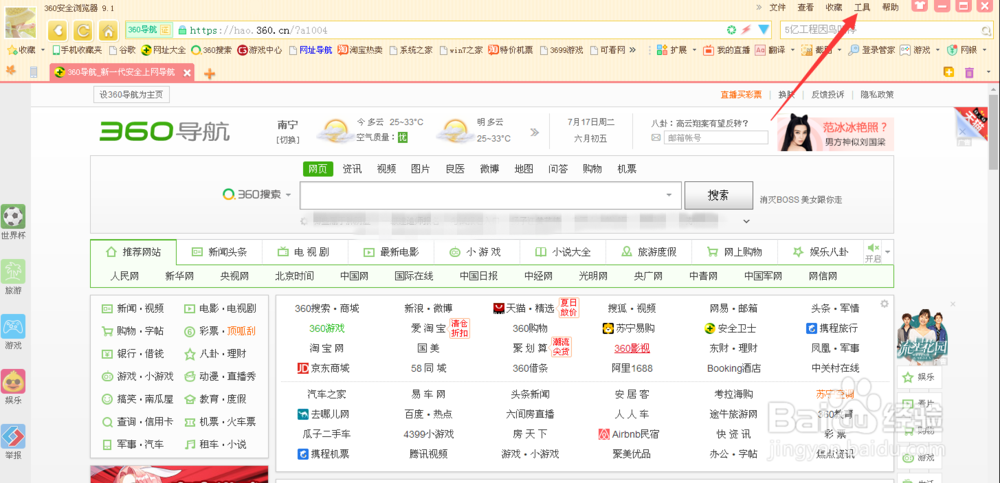Screen dimensions: 1000x483
Task: Click the green secure lock icon in address bar
Action: (182, 30)
